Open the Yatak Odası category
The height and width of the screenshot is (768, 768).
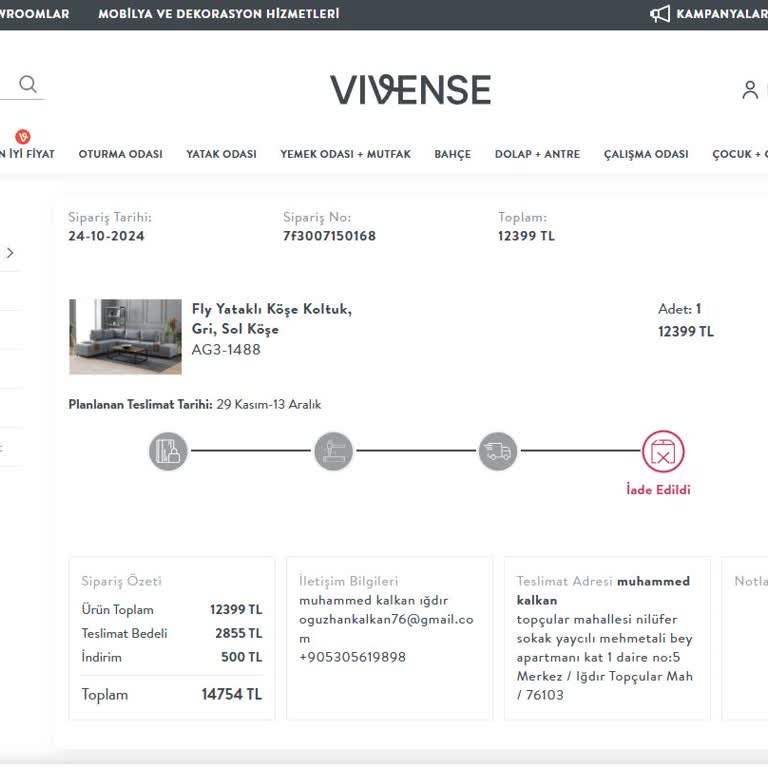pyautogui.click(x=221, y=154)
